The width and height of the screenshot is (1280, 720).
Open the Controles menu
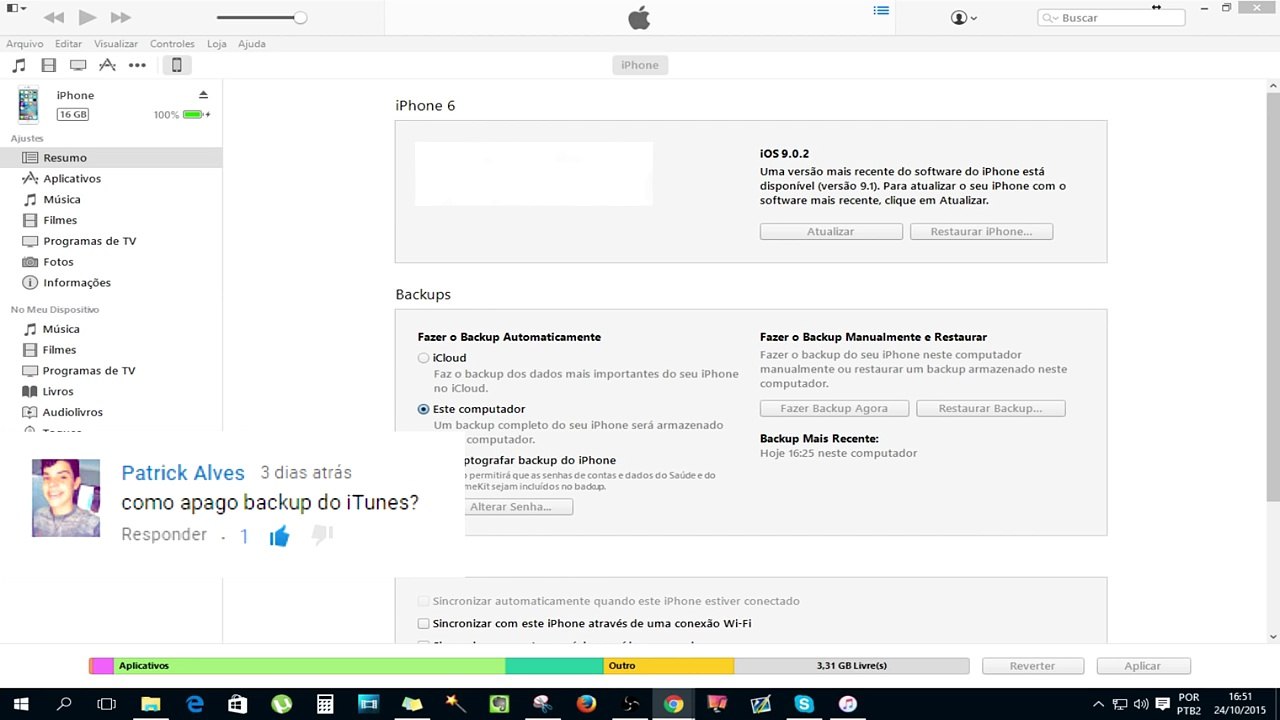click(172, 44)
